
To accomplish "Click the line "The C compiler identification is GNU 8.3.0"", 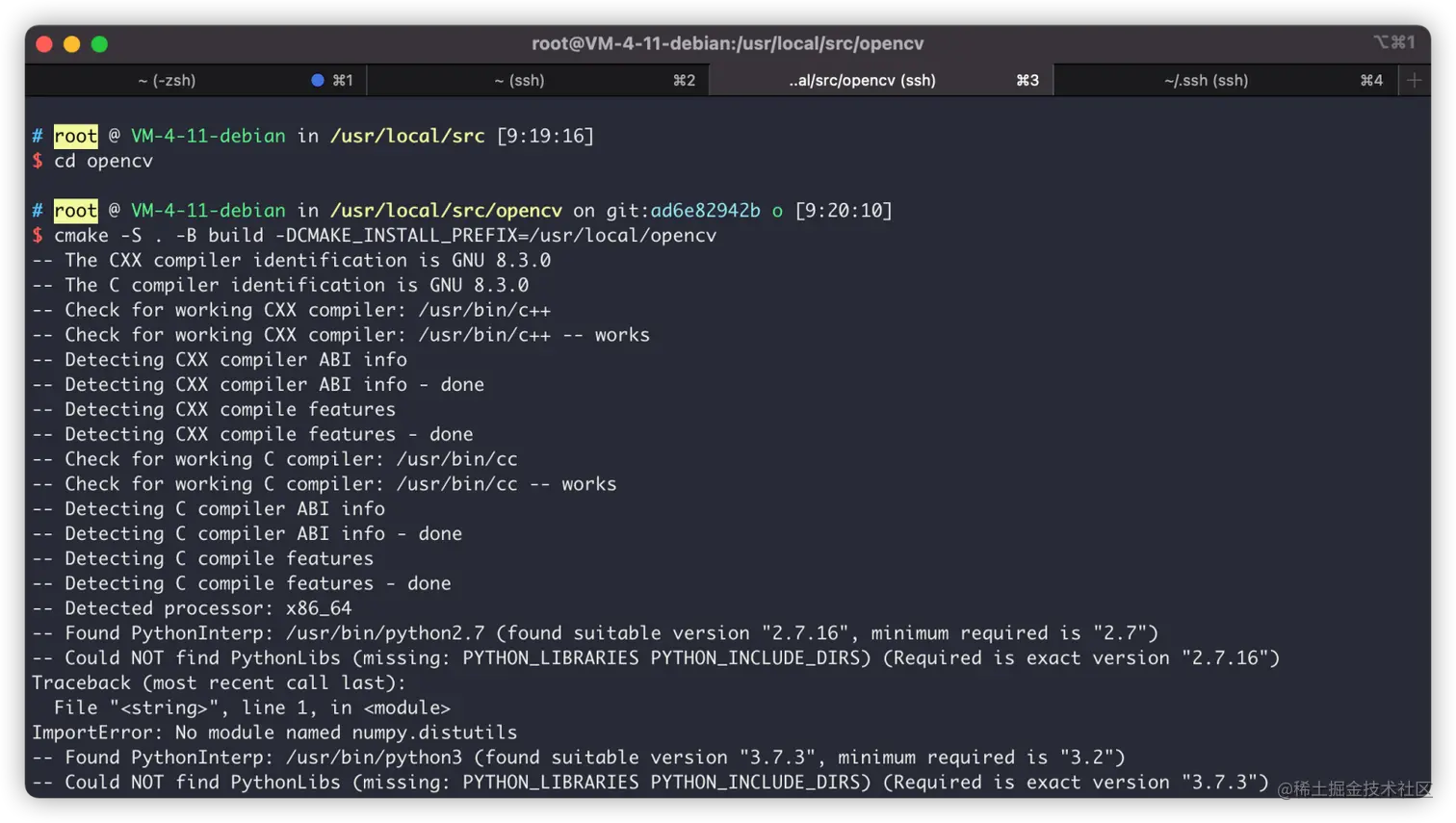I will pyautogui.click(x=280, y=286).
